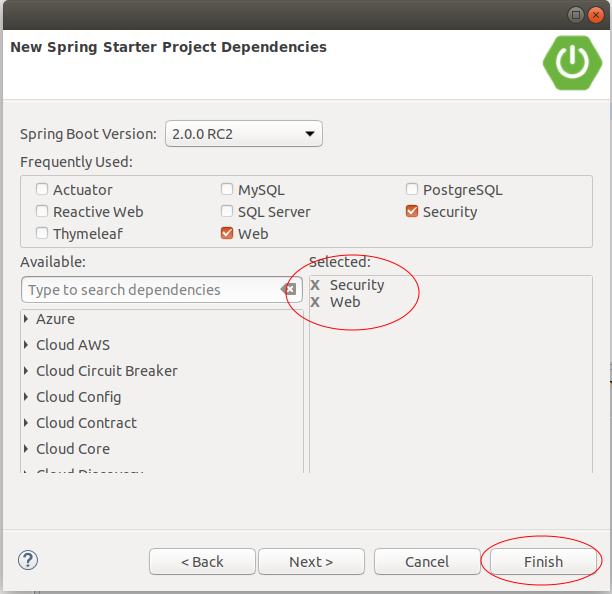Select the Cloud Config tree item
Screen dimensions: 612x594
coord(78,397)
